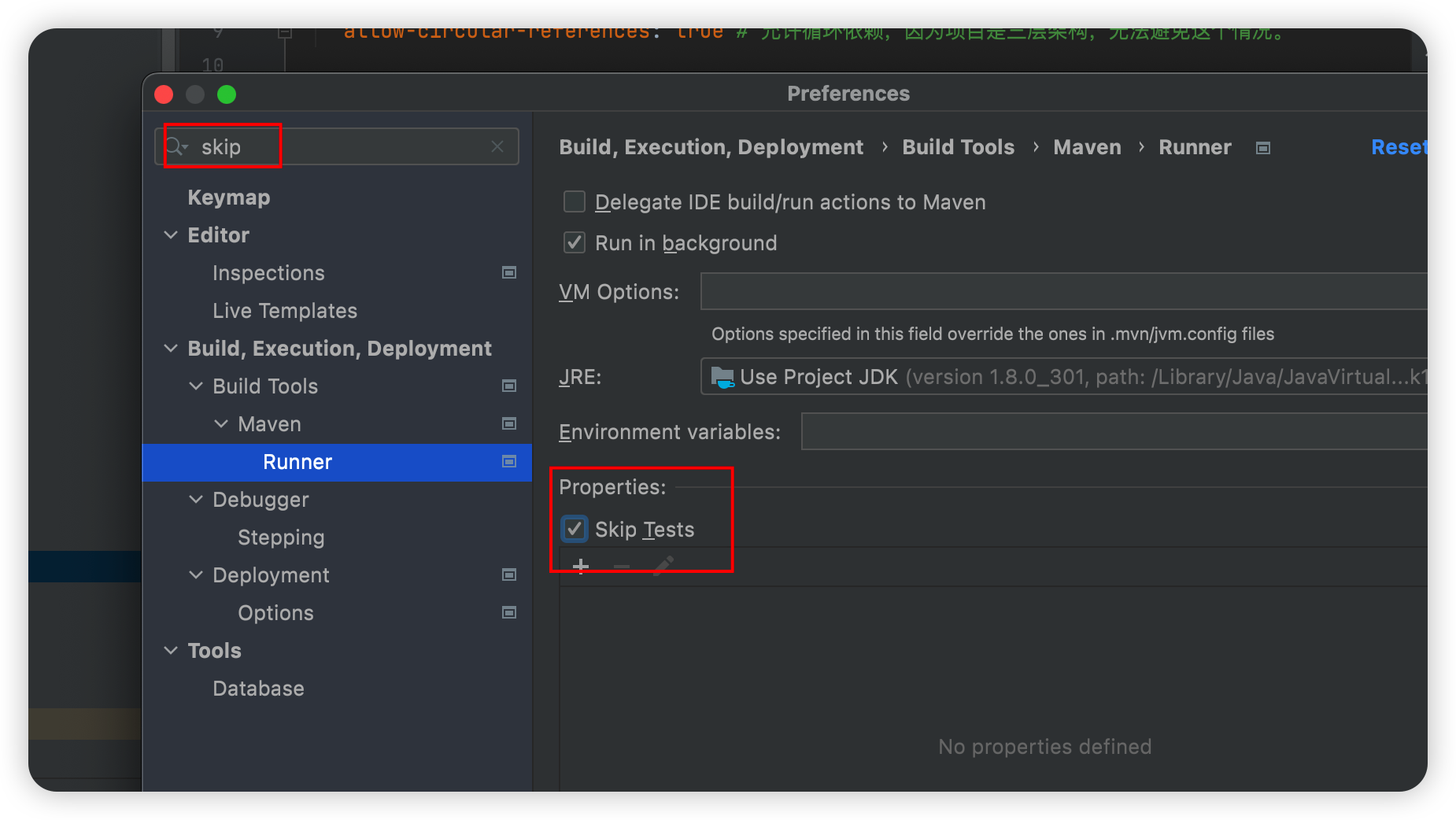Focus the settings search field
Viewport: 1456px width, 820px height.
(x=338, y=146)
